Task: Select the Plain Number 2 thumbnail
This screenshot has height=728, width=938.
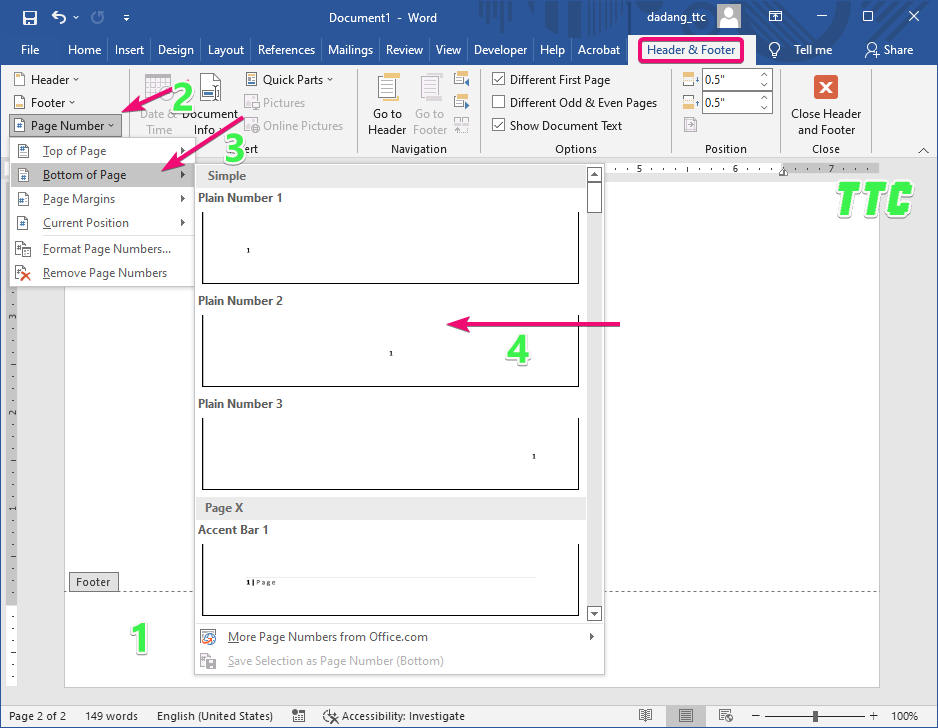Action: pos(390,351)
